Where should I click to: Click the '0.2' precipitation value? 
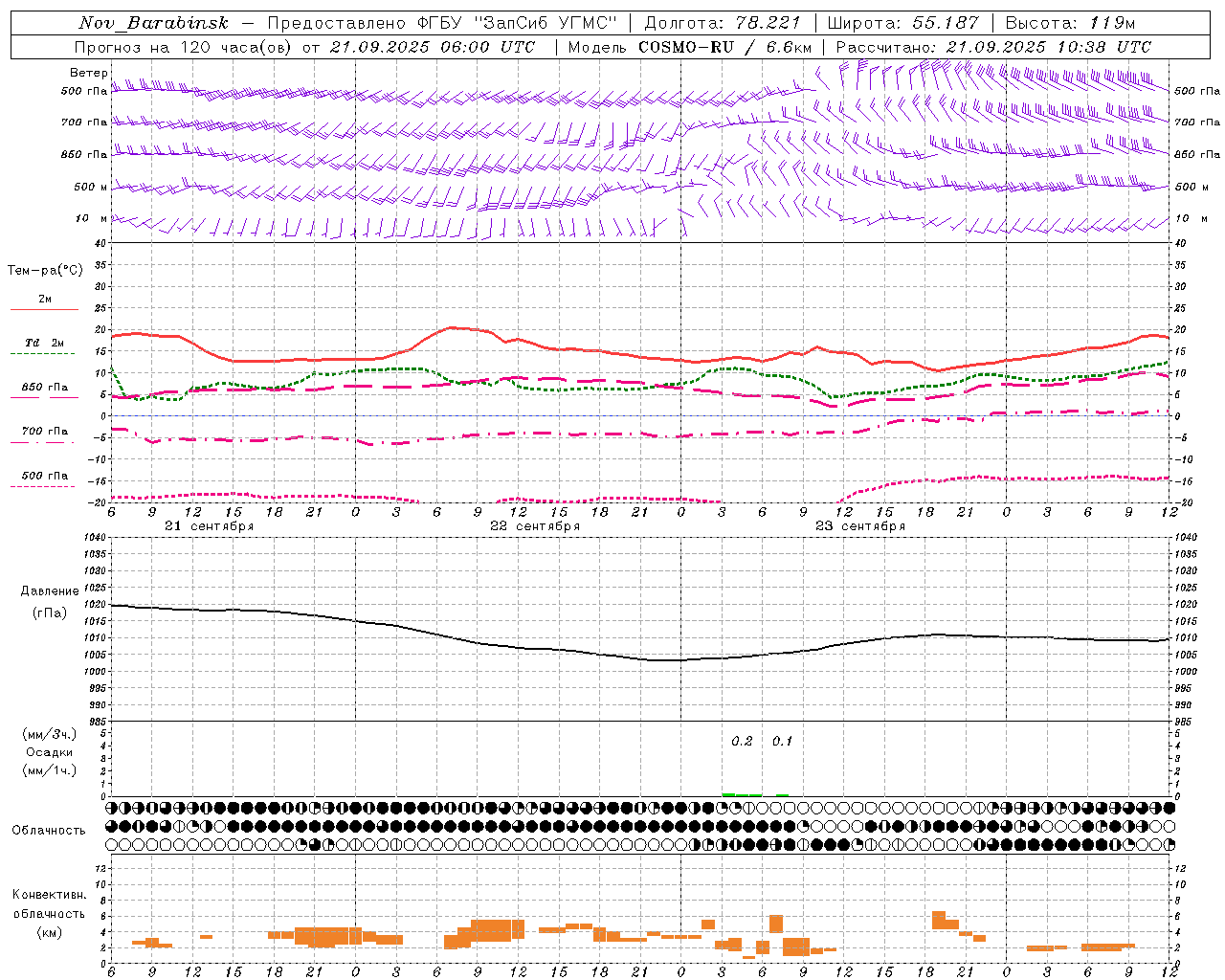[x=742, y=742]
